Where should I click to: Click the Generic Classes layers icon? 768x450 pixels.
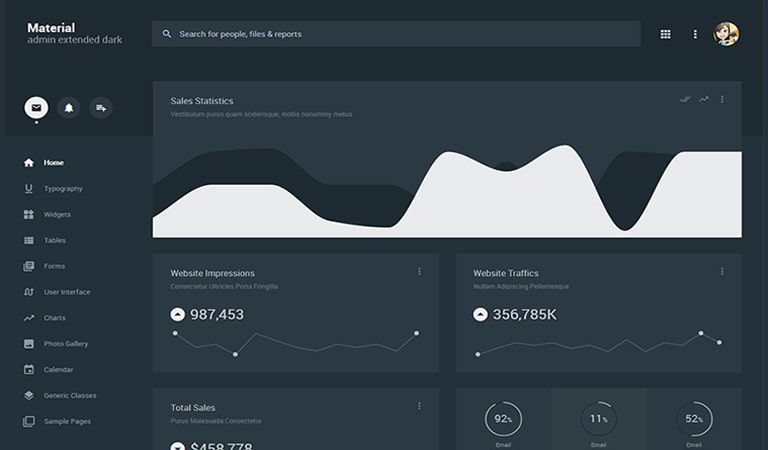point(29,395)
